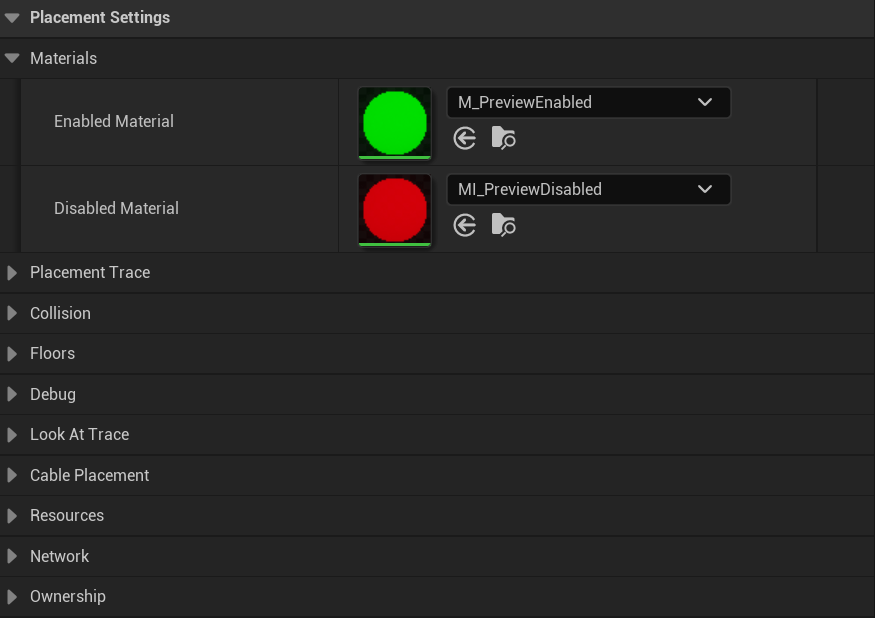The width and height of the screenshot is (875, 618).
Task: Browse to M_PreviewEnabled in Content Browser
Action: [503, 138]
